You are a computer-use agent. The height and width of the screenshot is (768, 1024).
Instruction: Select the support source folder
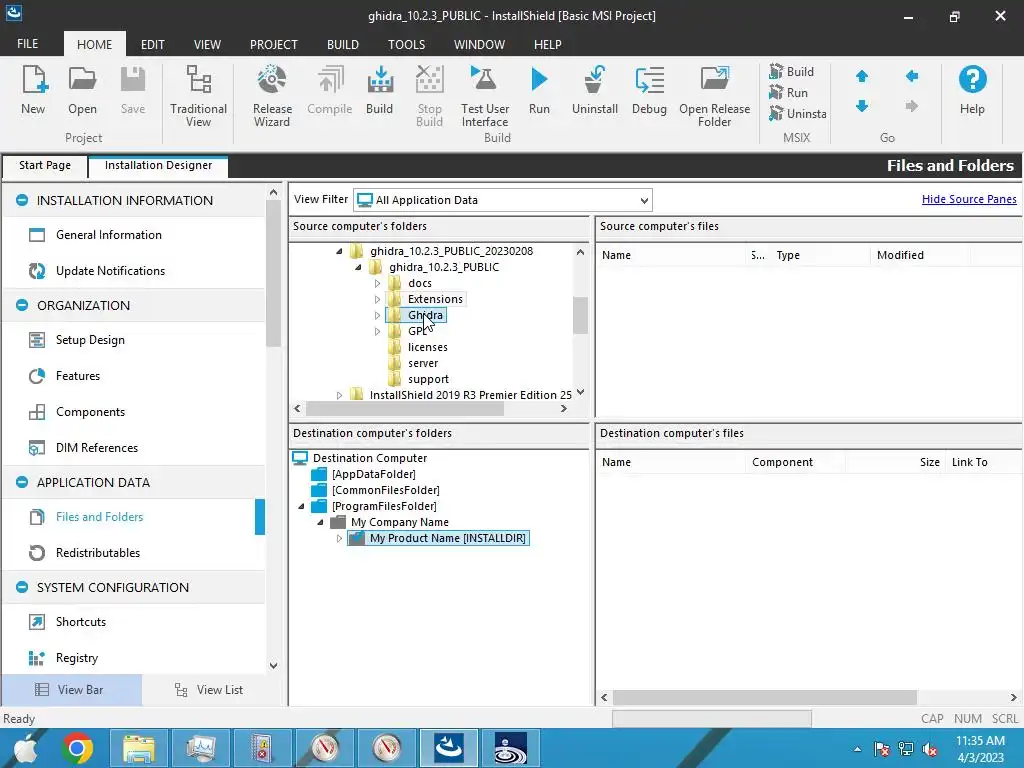pos(428,379)
